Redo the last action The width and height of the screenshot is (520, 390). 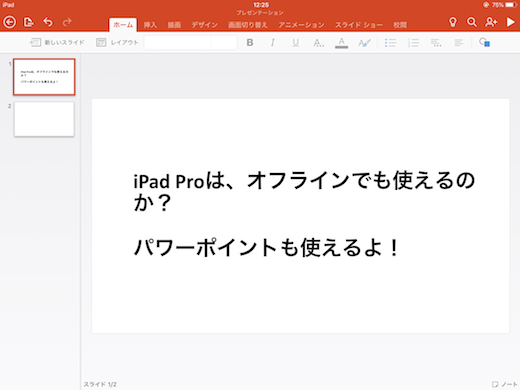pyautogui.click(x=67, y=22)
